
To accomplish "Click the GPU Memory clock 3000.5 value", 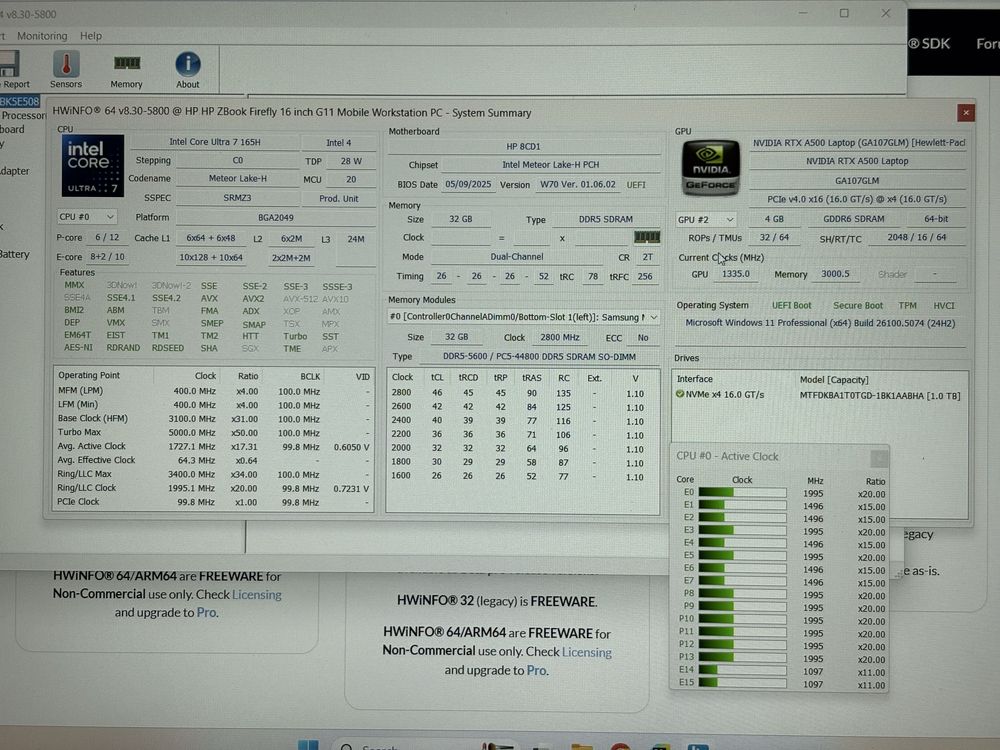I will pyautogui.click(x=835, y=274).
